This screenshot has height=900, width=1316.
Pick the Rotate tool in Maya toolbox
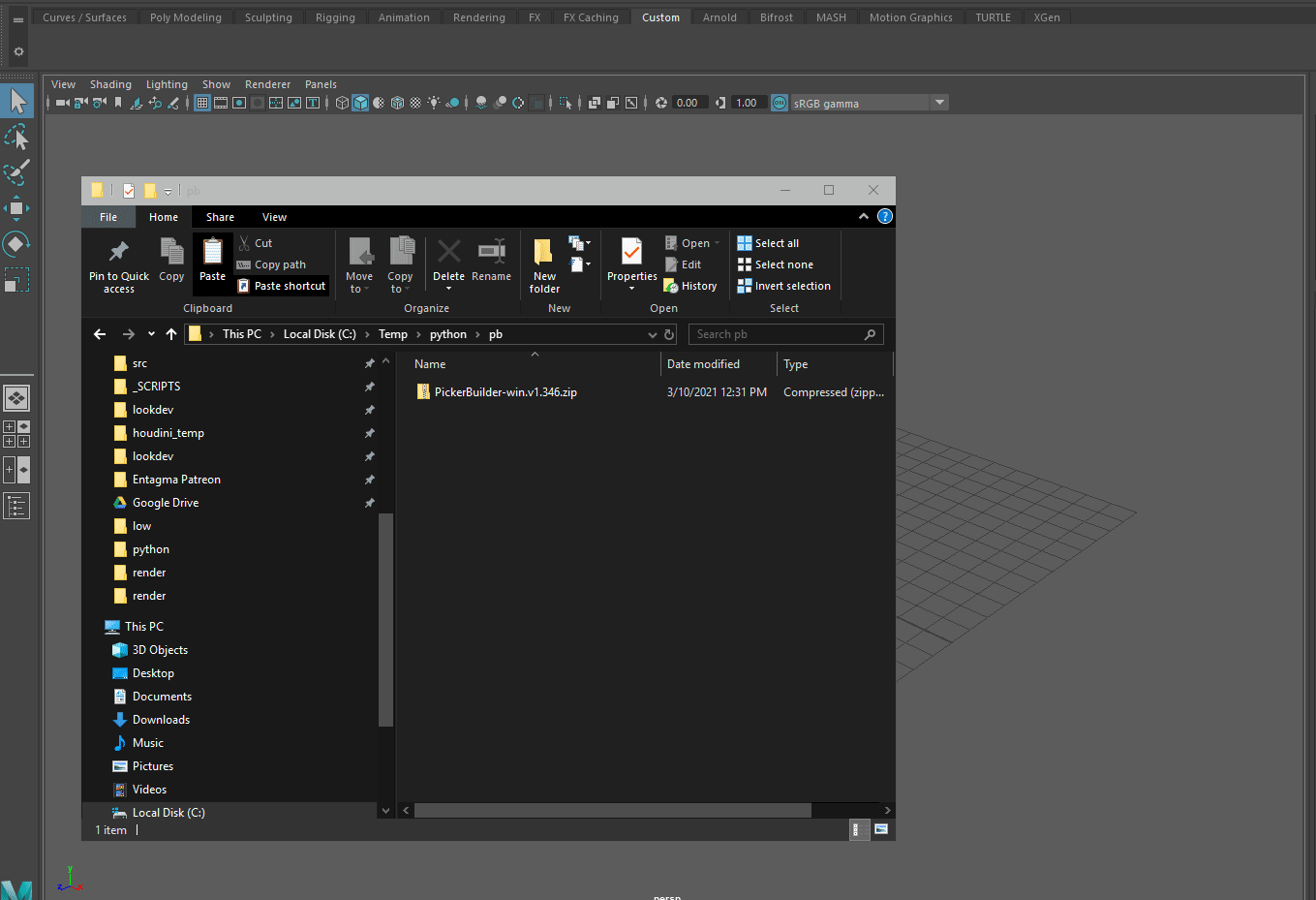pyautogui.click(x=16, y=243)
